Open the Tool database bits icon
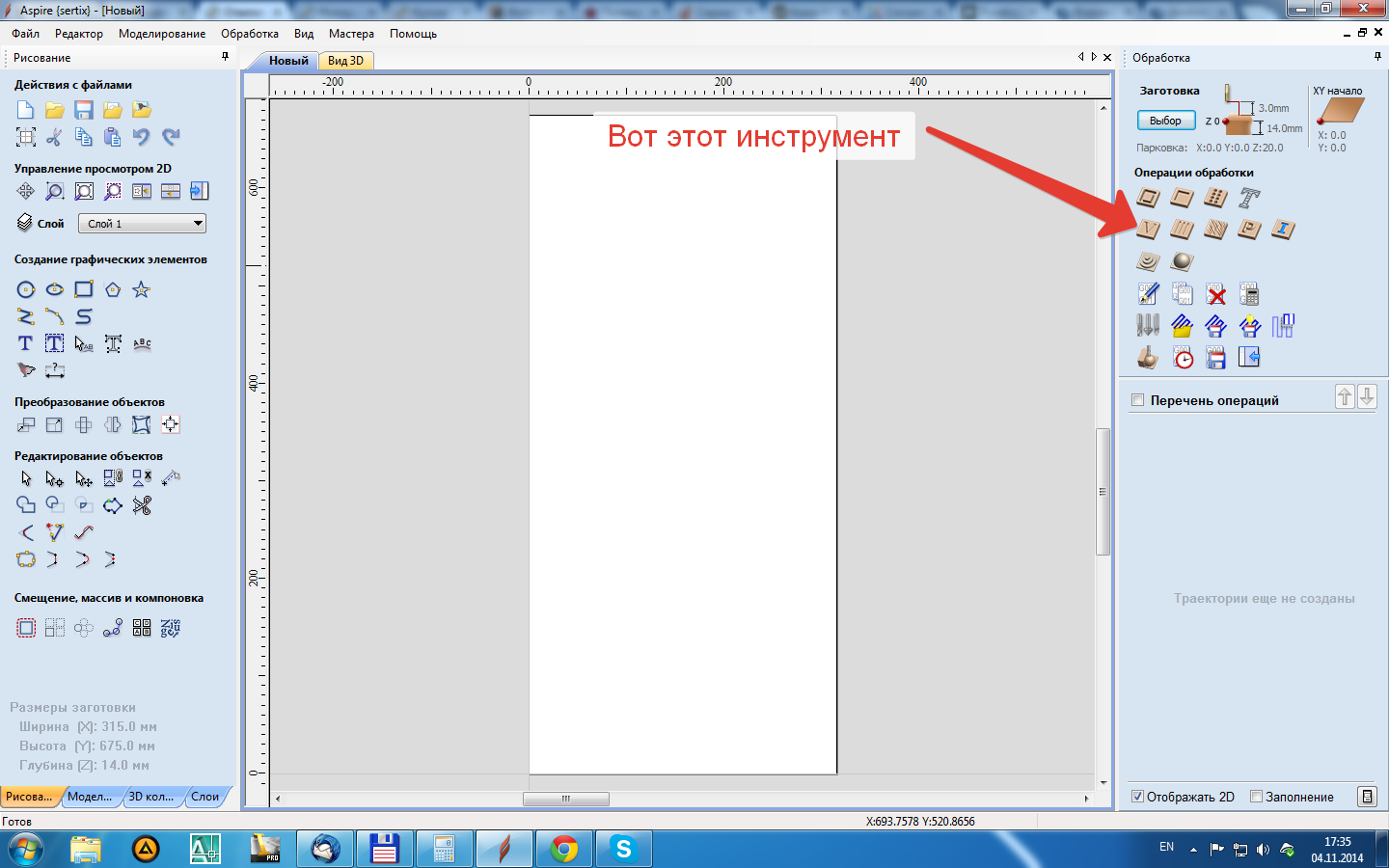 1148,326
